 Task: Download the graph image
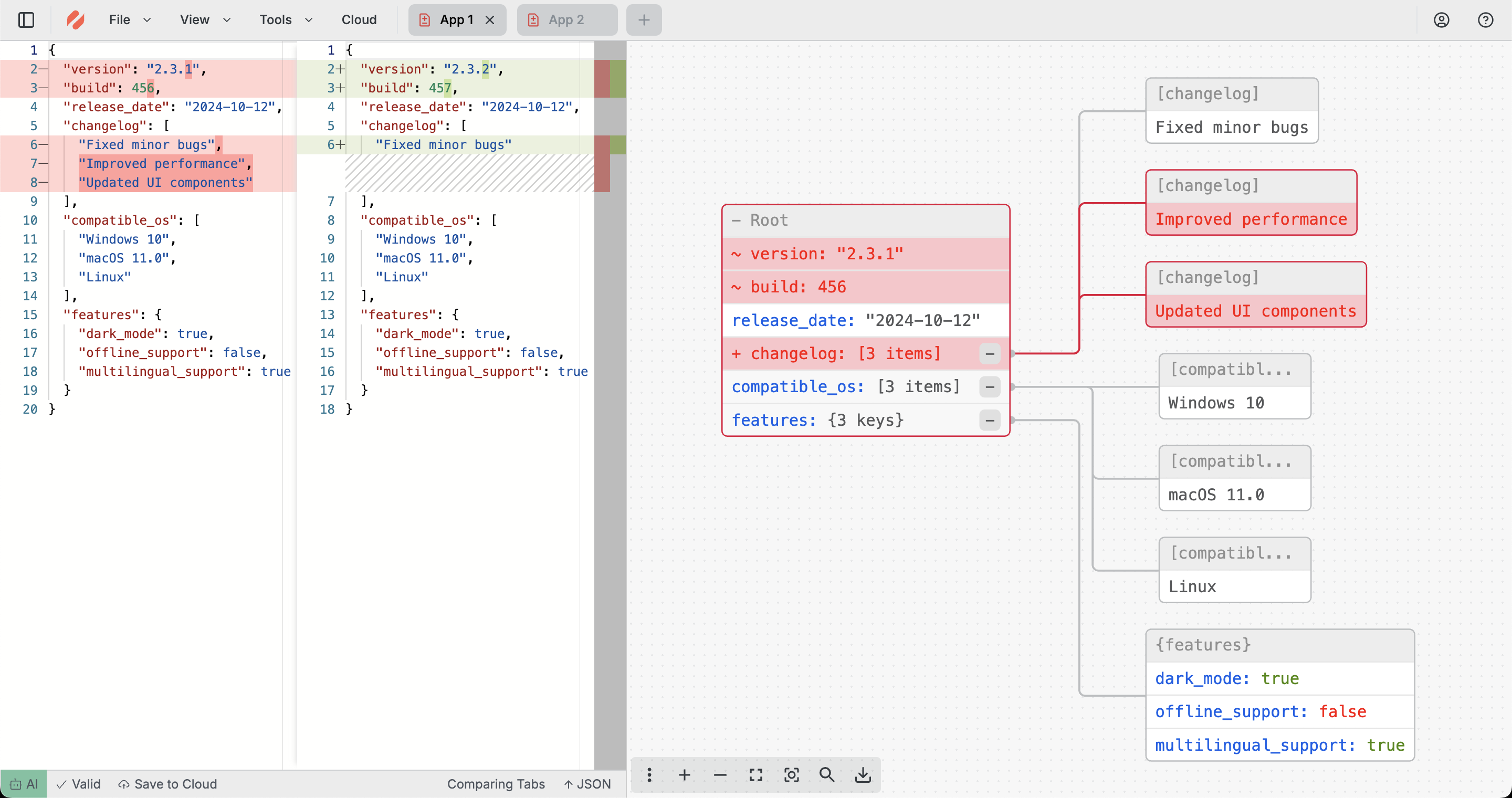(863, 775)
